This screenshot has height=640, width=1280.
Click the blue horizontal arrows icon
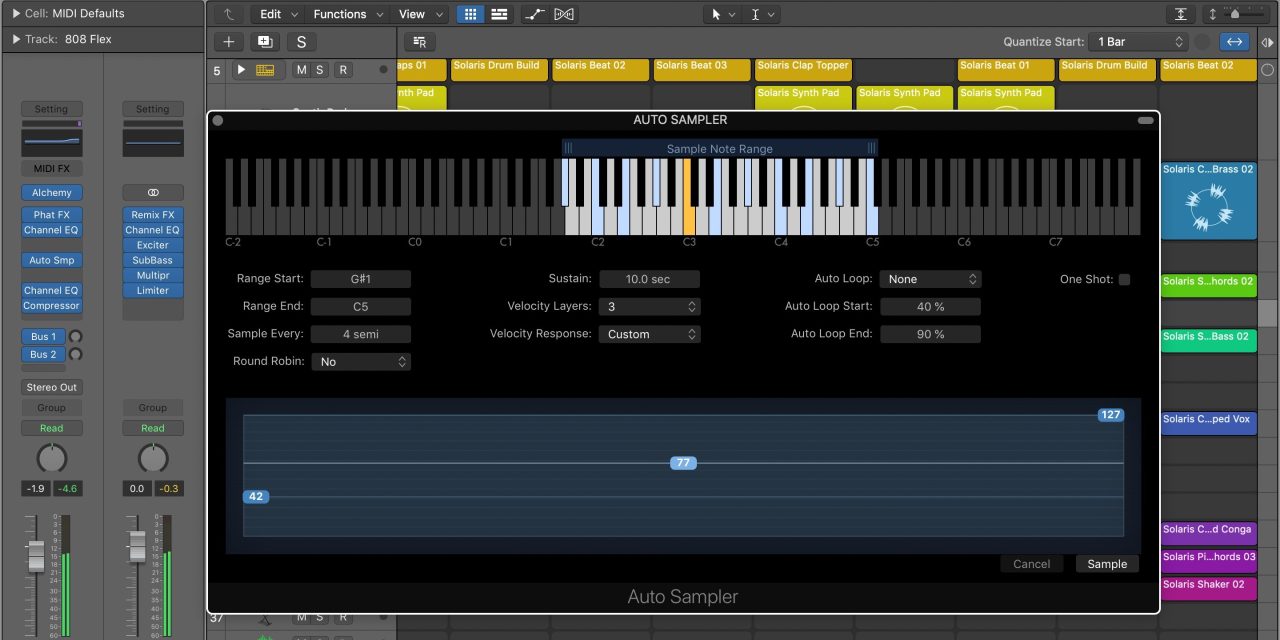(1235, 42)
